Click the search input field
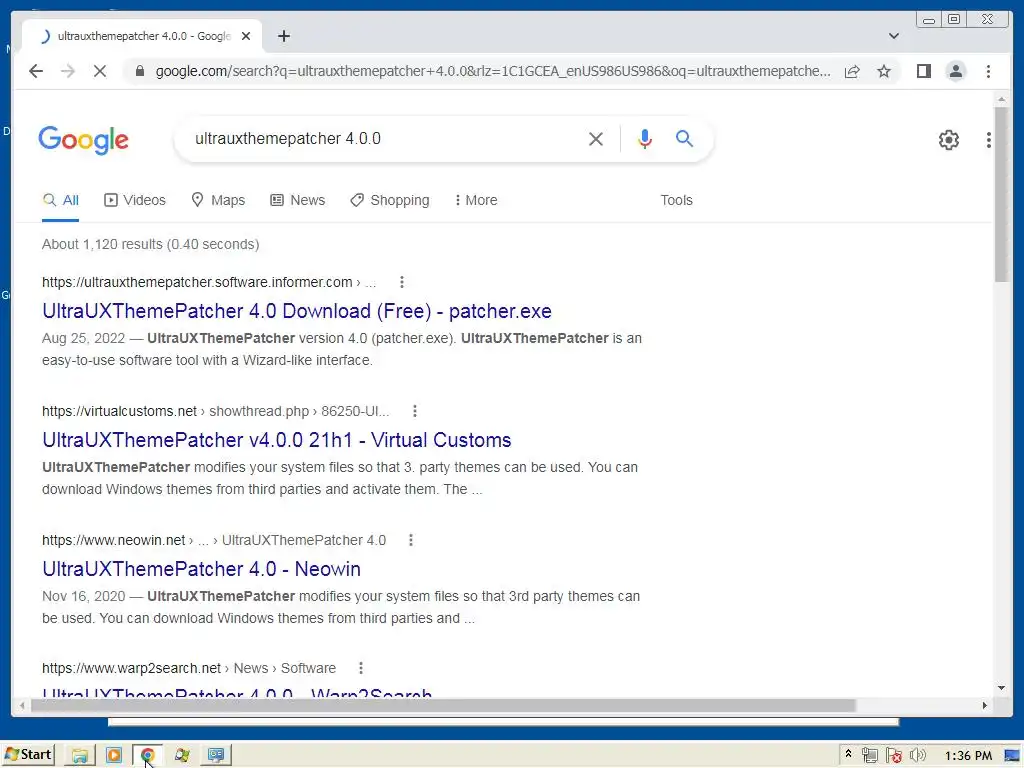This screenshot has width=1024, height=768. click(x=385, y=139)
